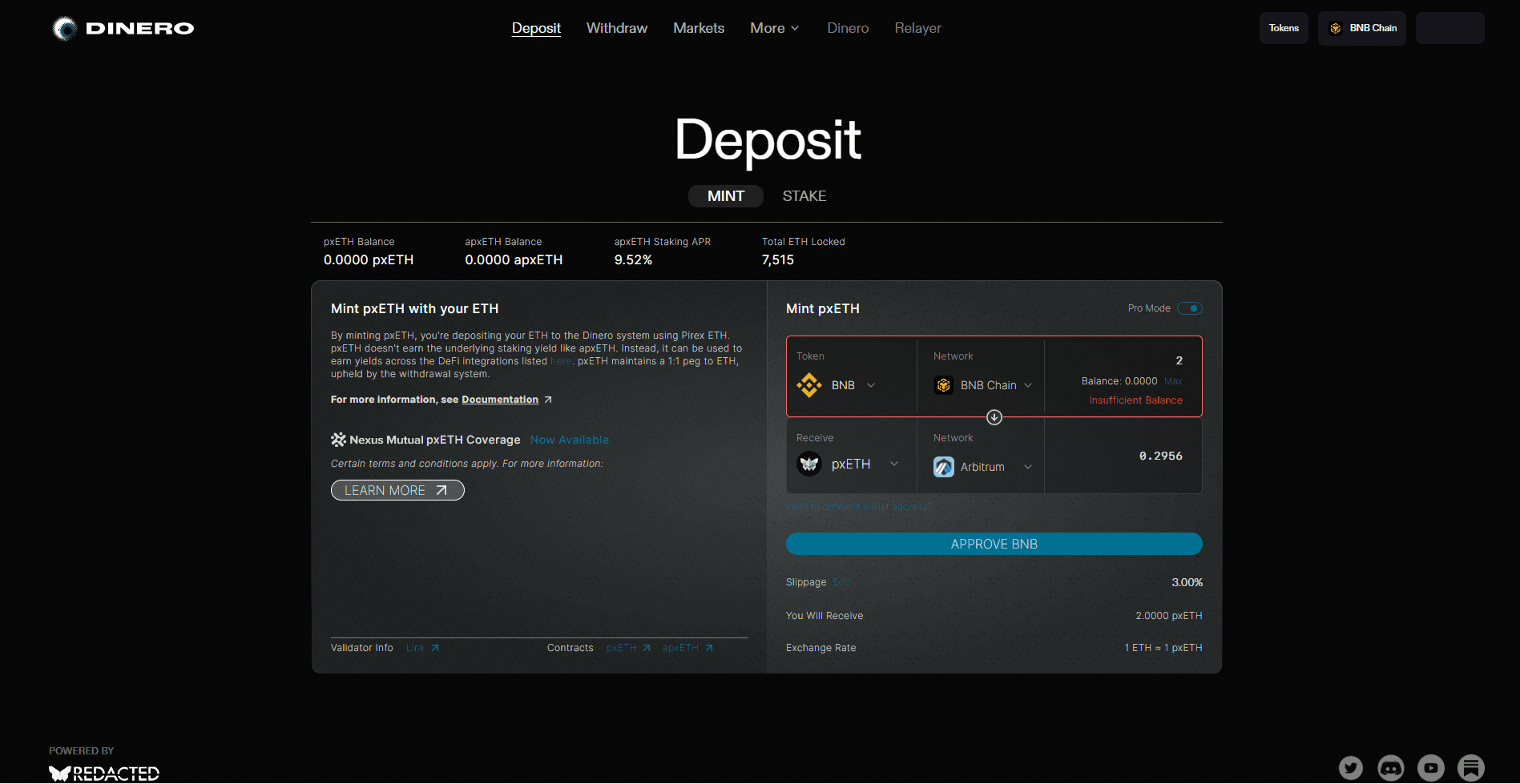Click the Nexus Mutual snowflake icon
Viewport: 1520px width, 784px height.
tap(338, 440)
